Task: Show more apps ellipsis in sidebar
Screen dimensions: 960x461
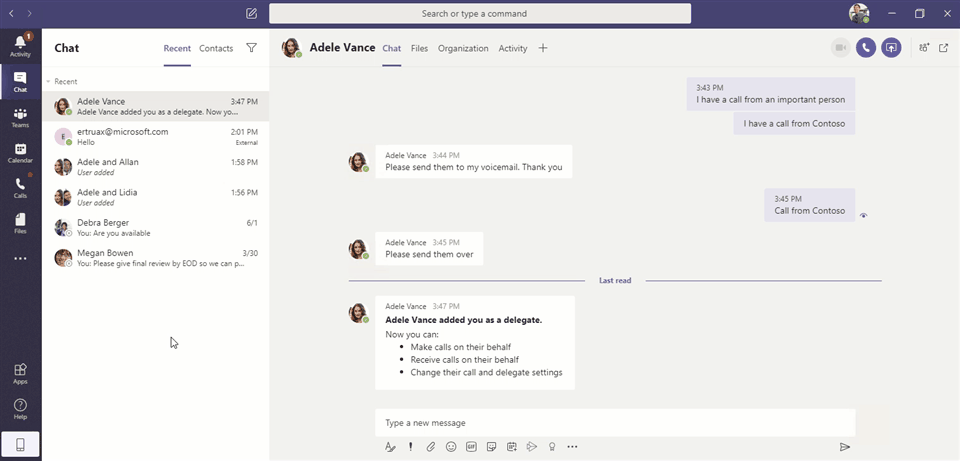Action: coord(20,259)
